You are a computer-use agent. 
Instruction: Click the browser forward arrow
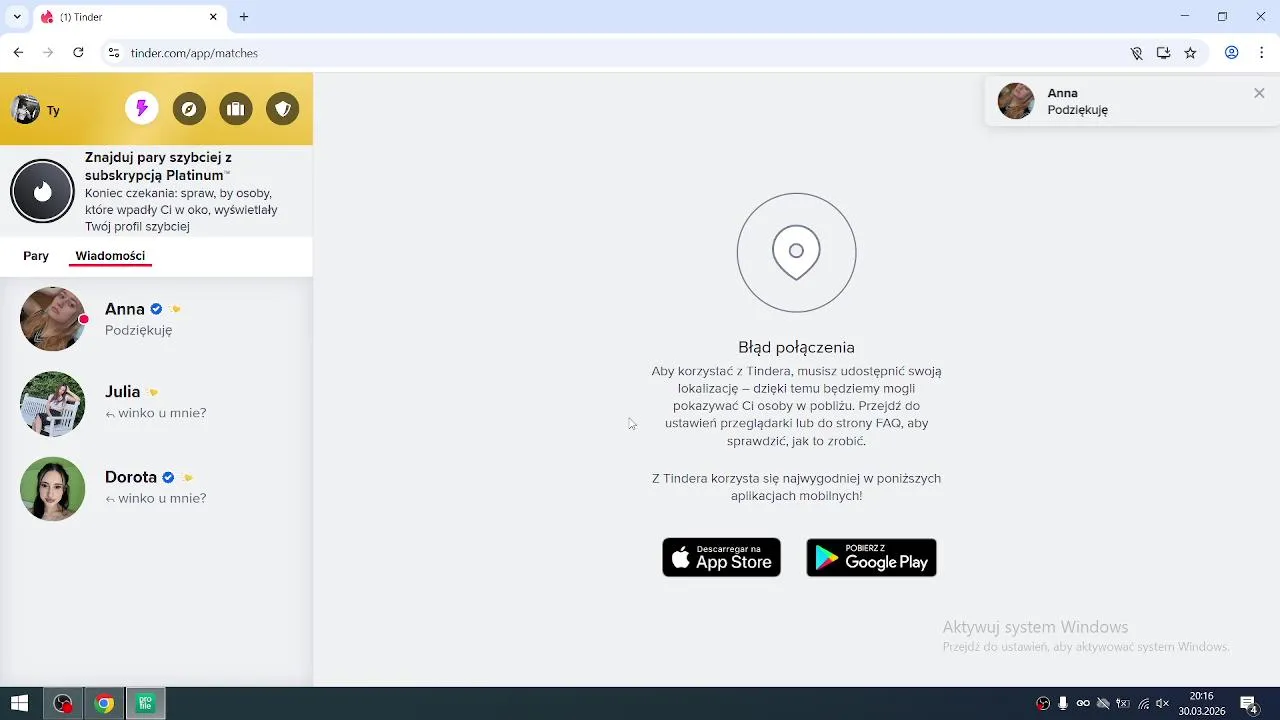tap(48, 53)
